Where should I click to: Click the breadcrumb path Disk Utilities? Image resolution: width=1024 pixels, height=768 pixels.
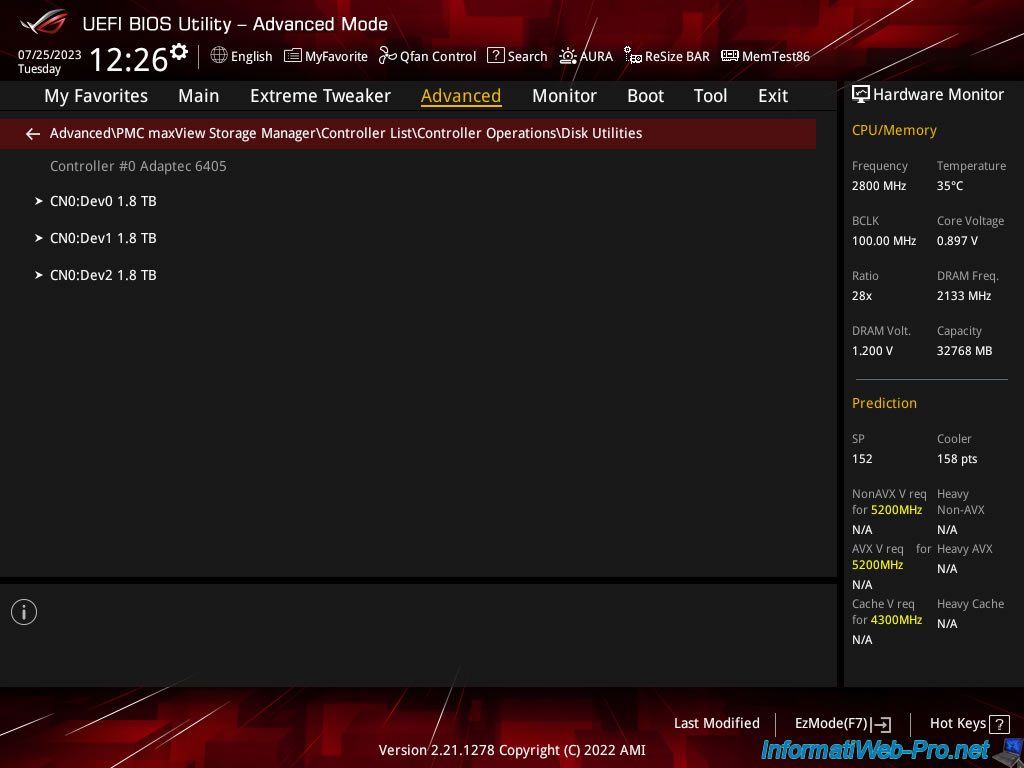[601, 133]
